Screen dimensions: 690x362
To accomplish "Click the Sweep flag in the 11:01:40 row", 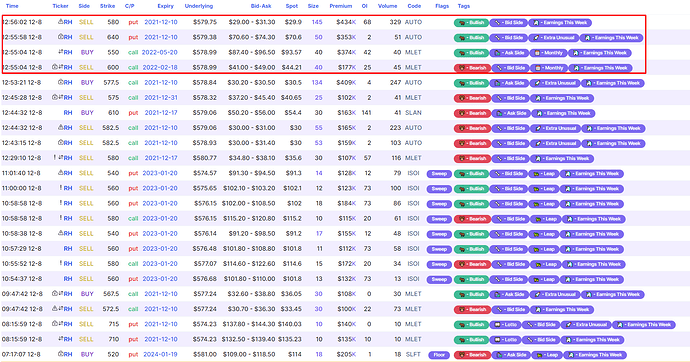I will [x=439, y=173].
